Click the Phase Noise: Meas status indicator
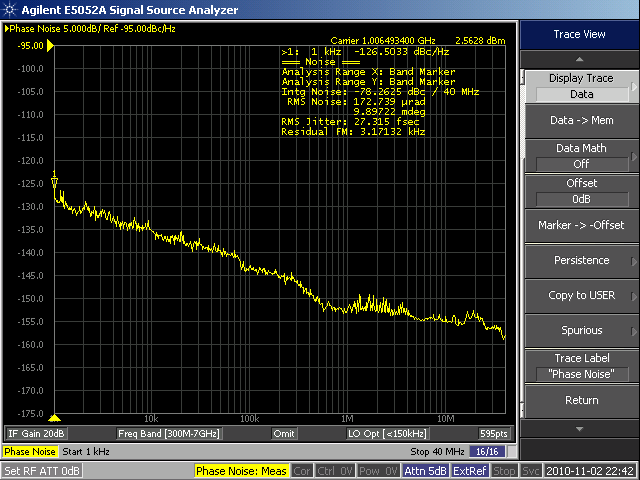 click(x=241, y=471)
